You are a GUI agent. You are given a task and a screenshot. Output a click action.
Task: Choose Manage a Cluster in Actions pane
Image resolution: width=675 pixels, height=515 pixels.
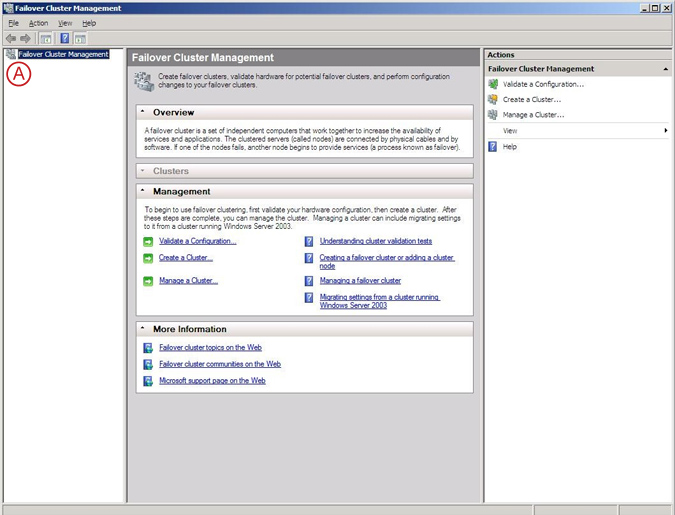[x=533, y=115]
